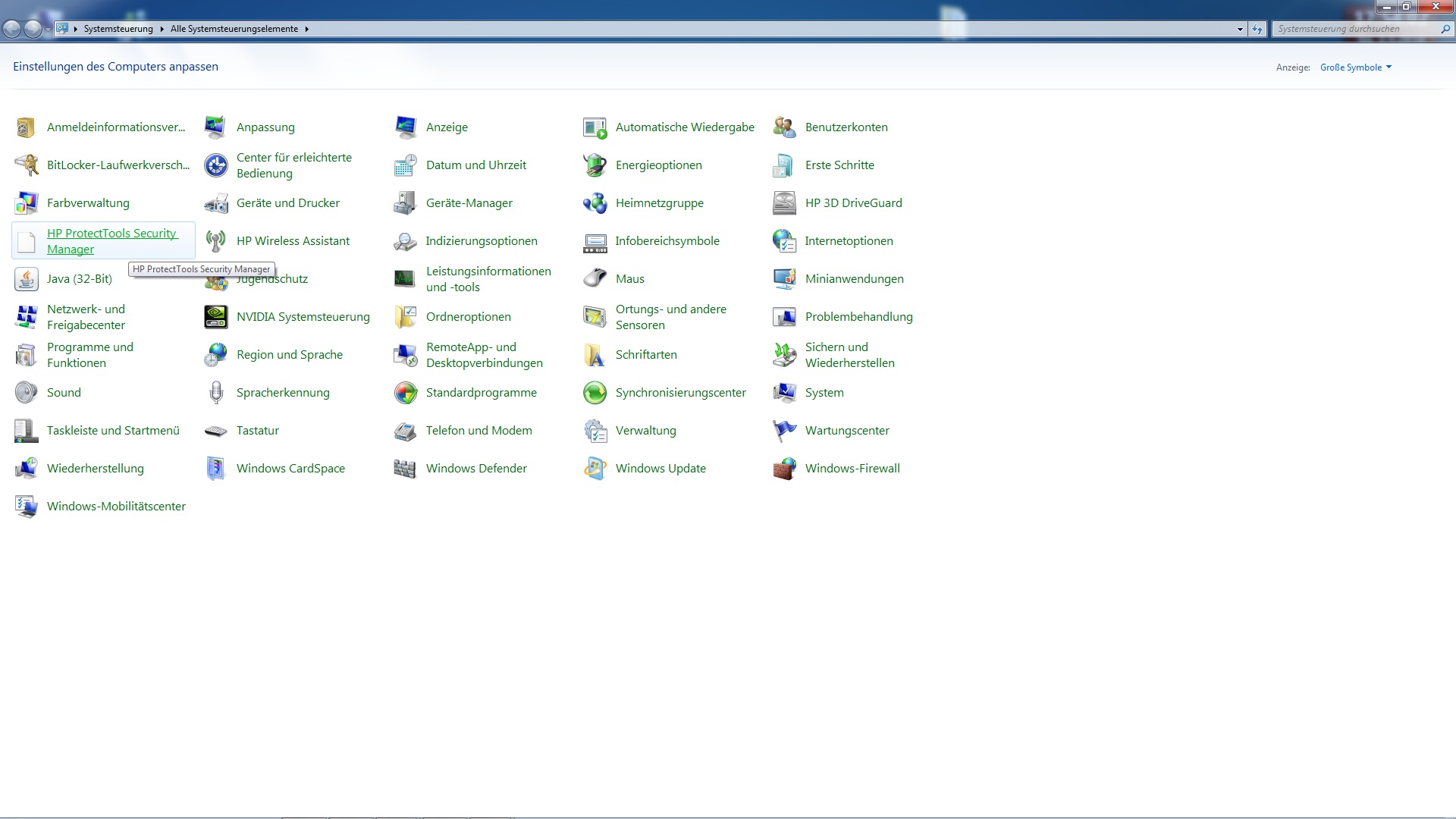
Task: Open the Windows Defender icon
Action: (405, 469)
